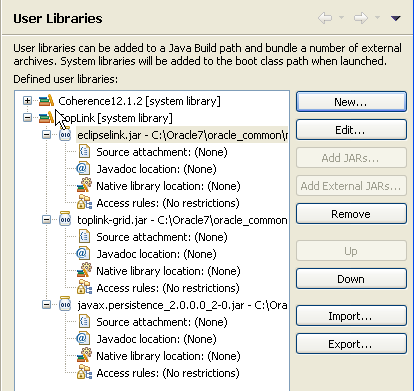This screenshot has width=414, height=391.
Task: Click the javax.persistence jar icon
Action: tap(65, 305)
